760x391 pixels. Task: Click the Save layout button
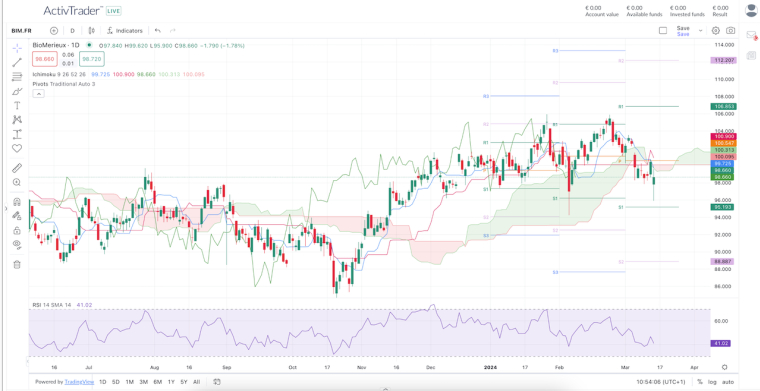pyautogui.click(x=683, y=31)
